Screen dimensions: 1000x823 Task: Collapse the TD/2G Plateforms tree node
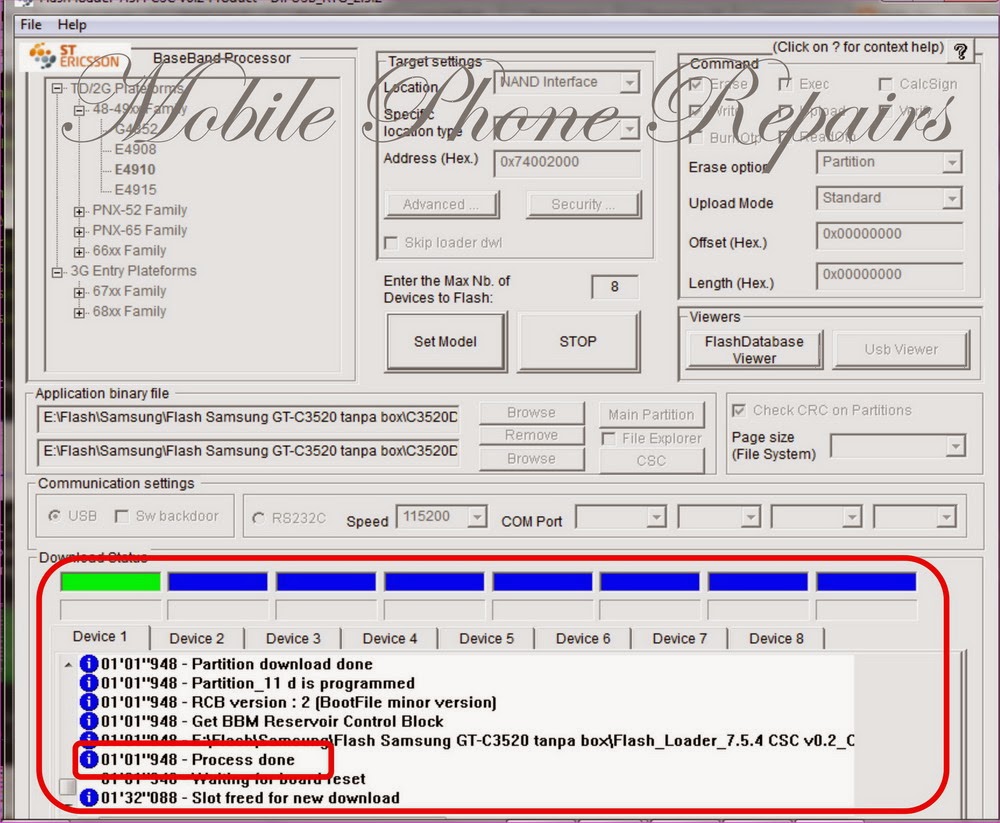pyautogui.click(x=57, y=89)
